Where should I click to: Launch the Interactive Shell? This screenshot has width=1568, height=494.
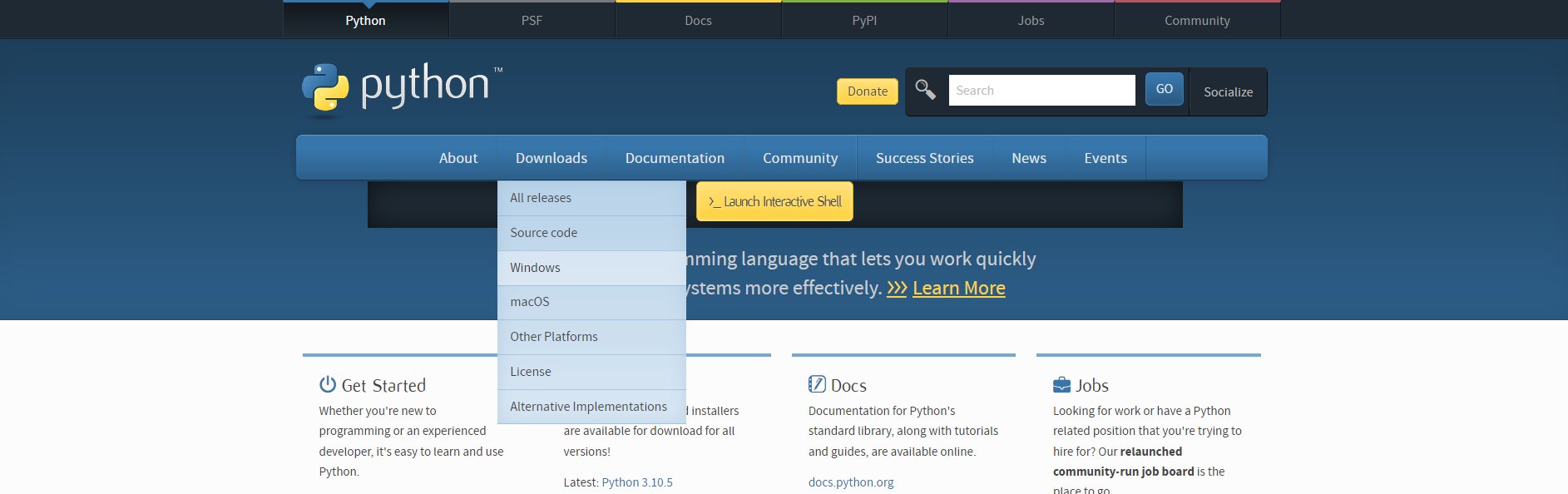(774, 201)
